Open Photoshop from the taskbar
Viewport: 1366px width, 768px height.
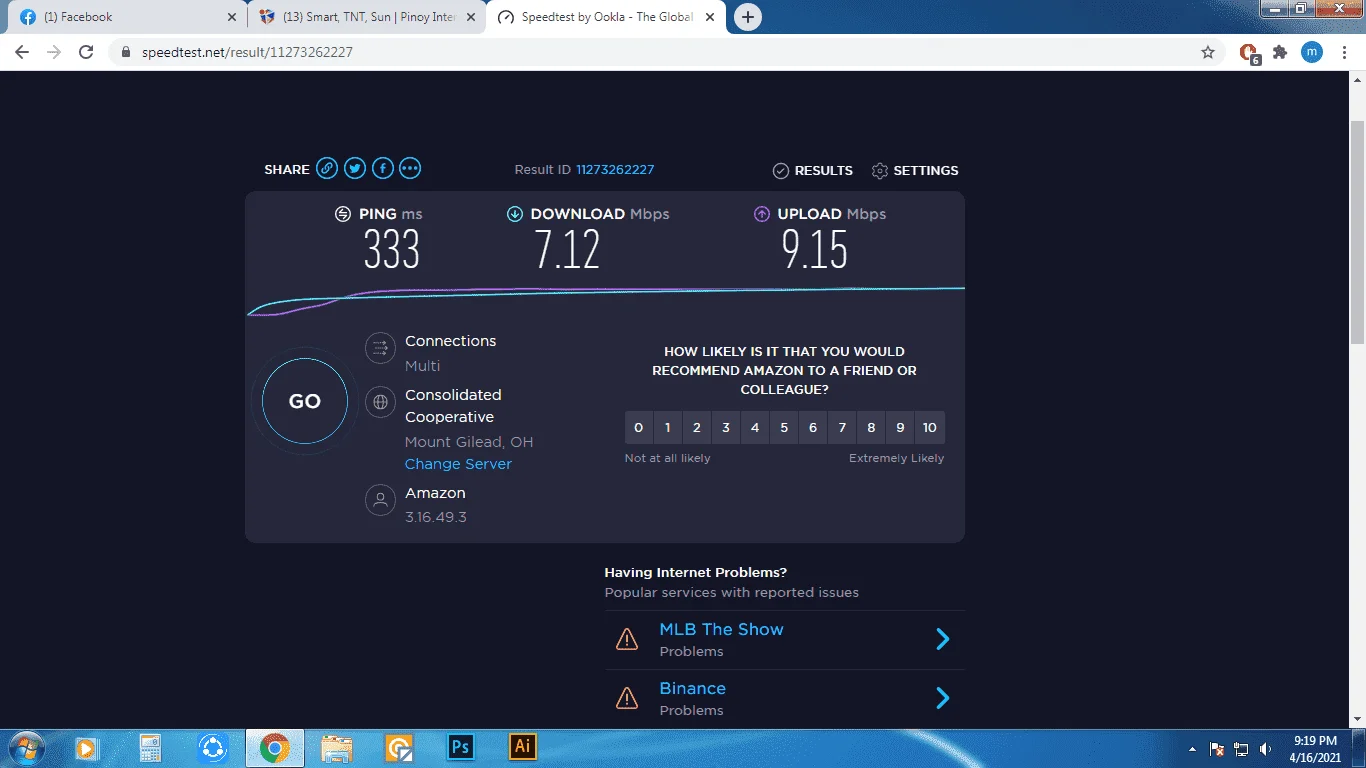pyautogui.click(x=461, y=747)
